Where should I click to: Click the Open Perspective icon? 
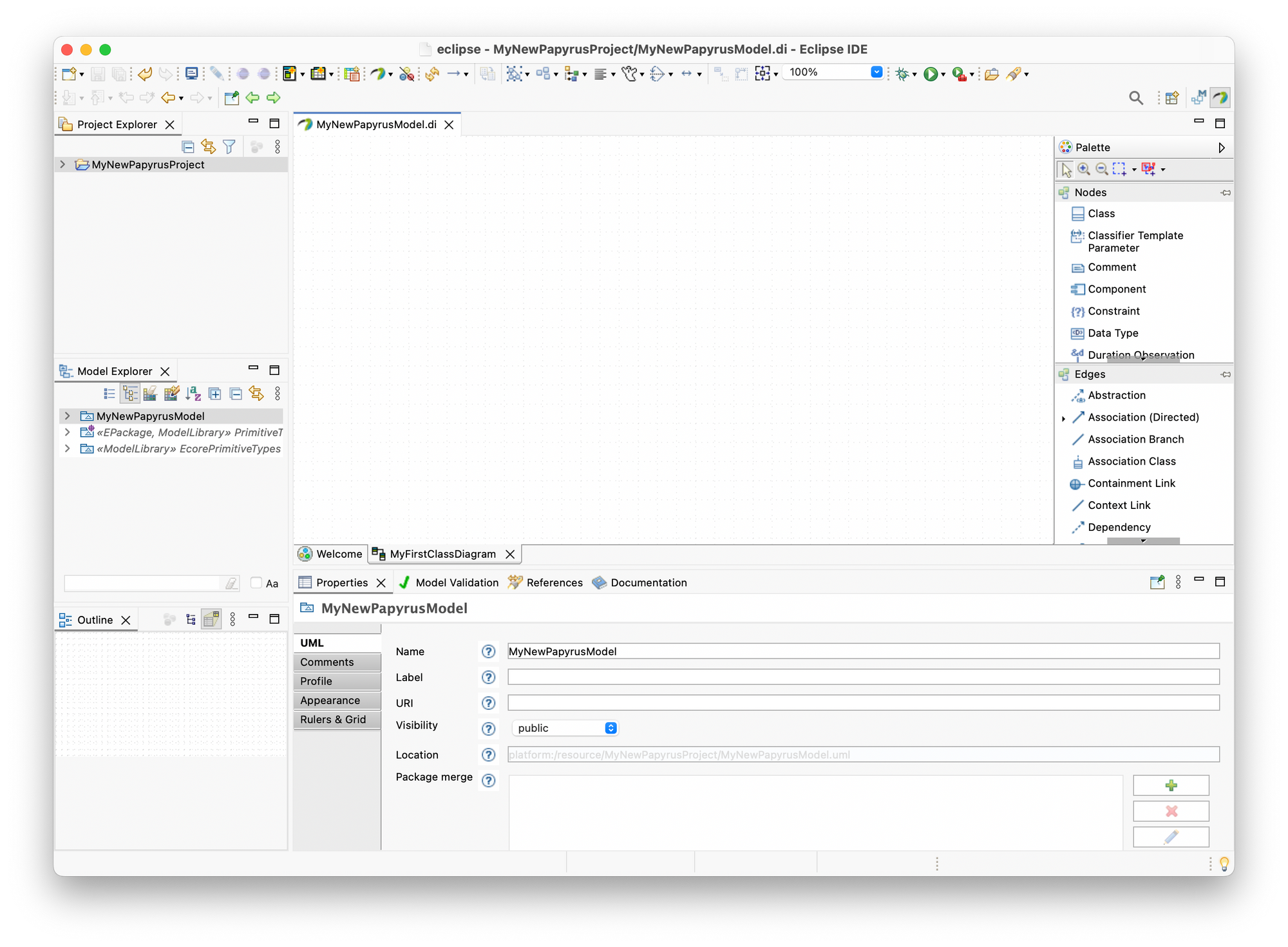point(1172,98)
